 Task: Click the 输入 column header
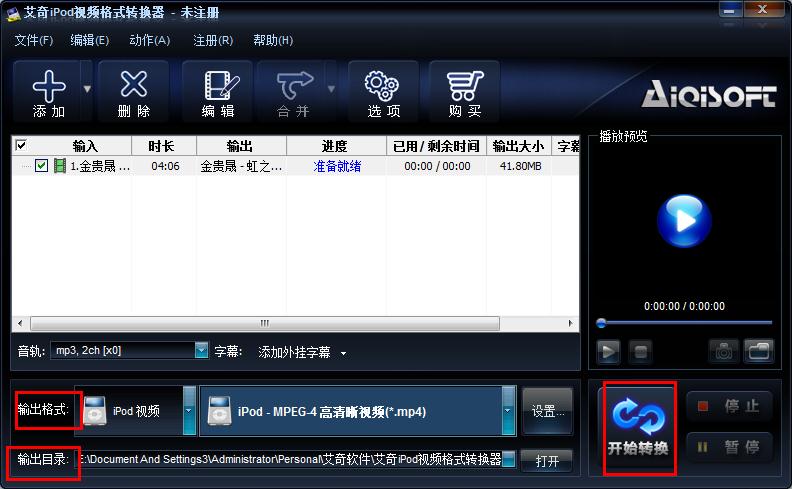pyautogui.click(x=84, y=146)
